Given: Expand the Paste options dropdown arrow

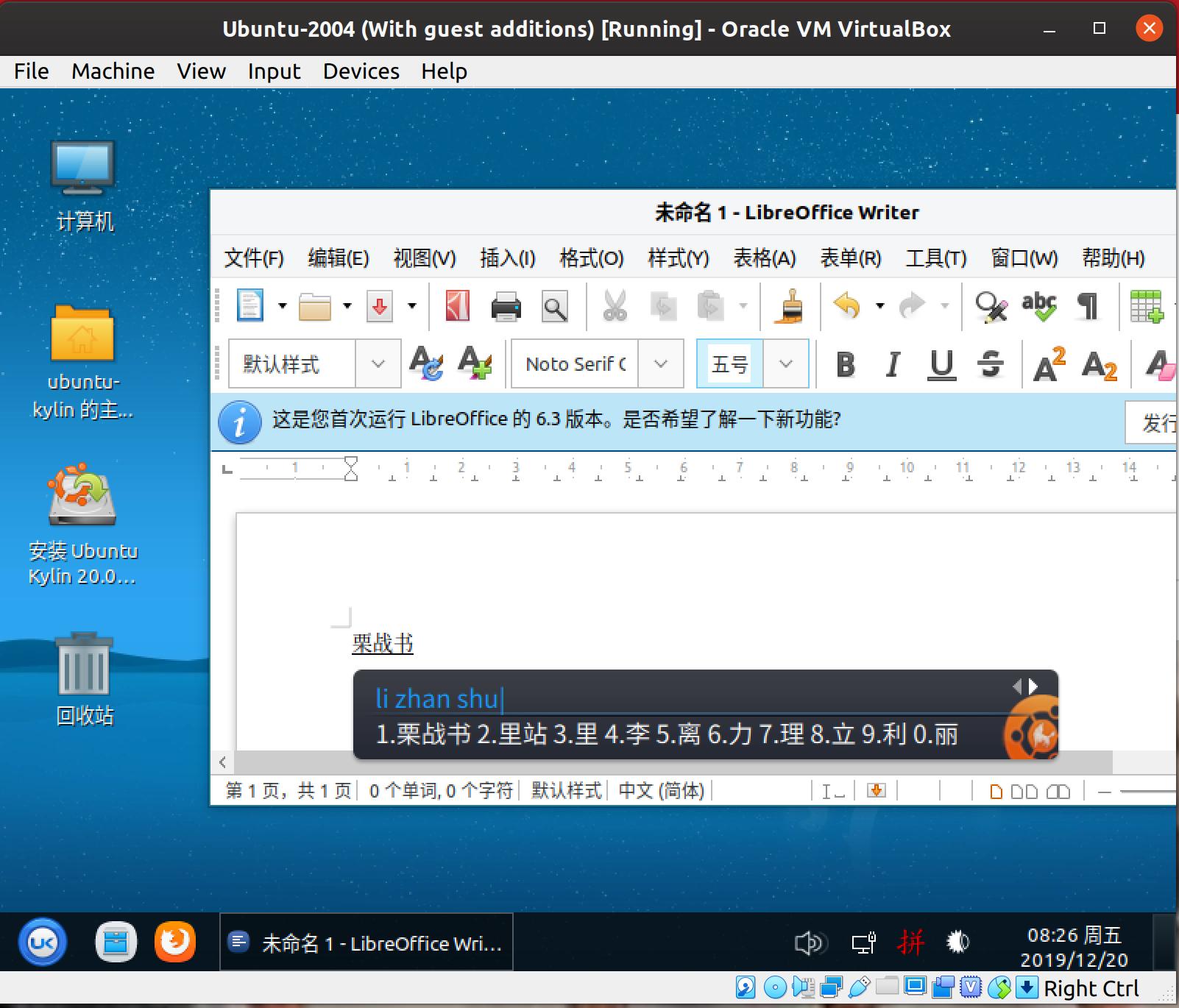Looking at the screenshot, I should tap(743, 306).
